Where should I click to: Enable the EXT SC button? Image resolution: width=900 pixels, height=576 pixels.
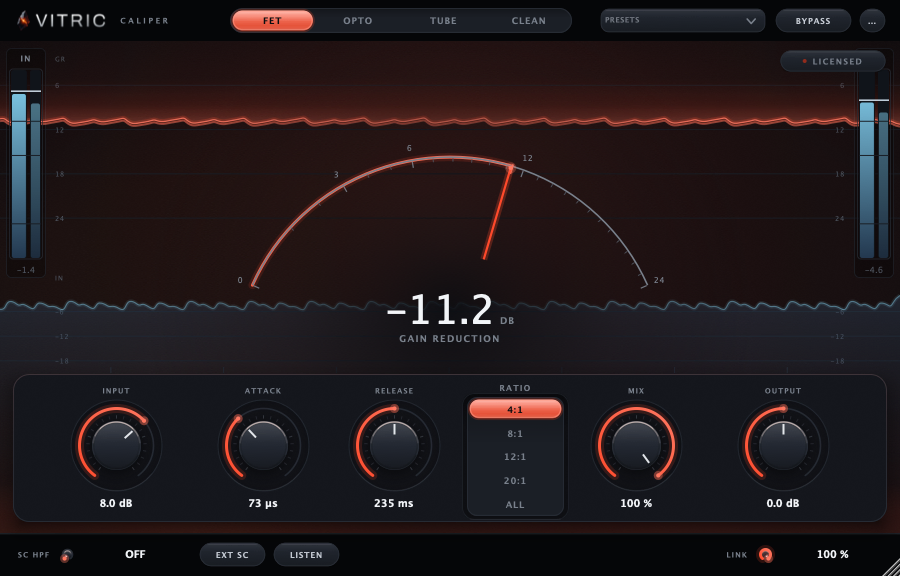[232, 555]
